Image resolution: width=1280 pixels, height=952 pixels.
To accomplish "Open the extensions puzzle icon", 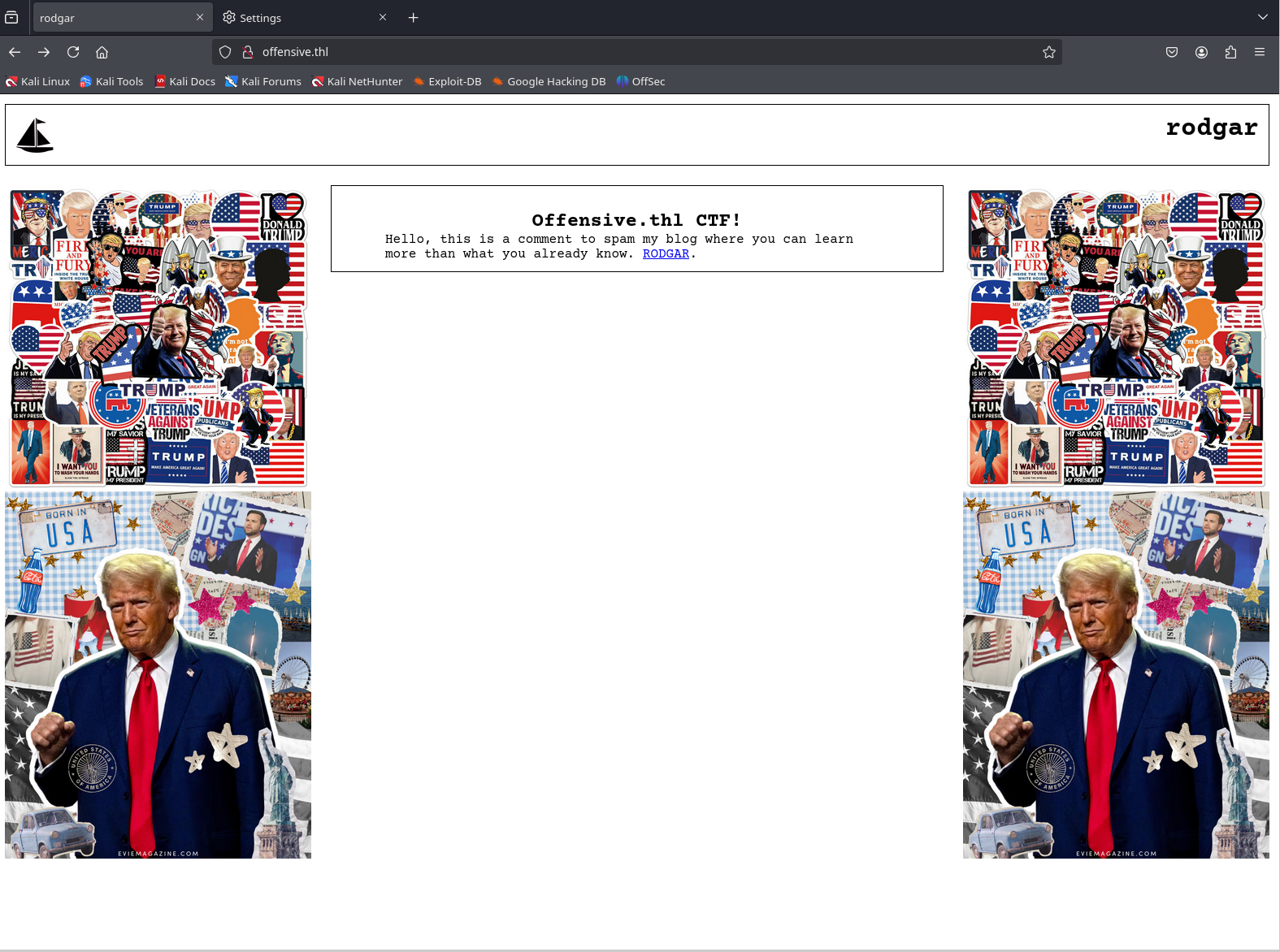I will coord(1230,52).
